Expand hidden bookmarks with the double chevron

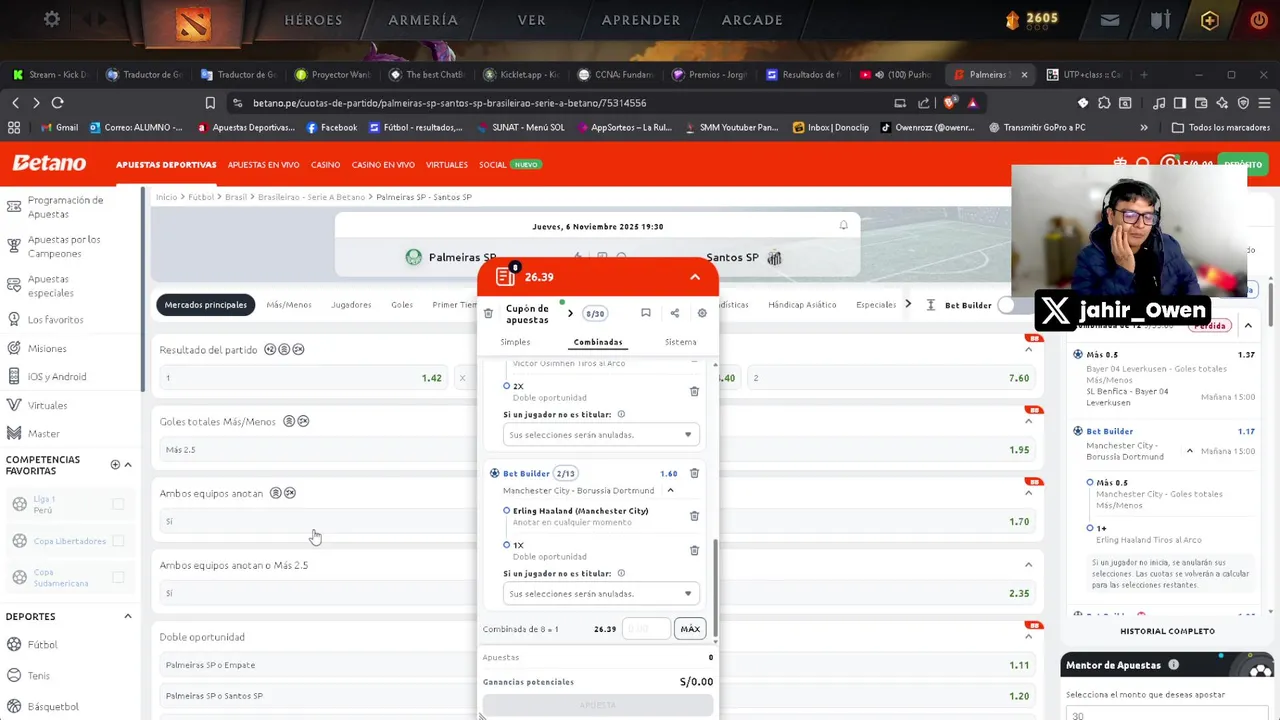[x=1144, y=127]
